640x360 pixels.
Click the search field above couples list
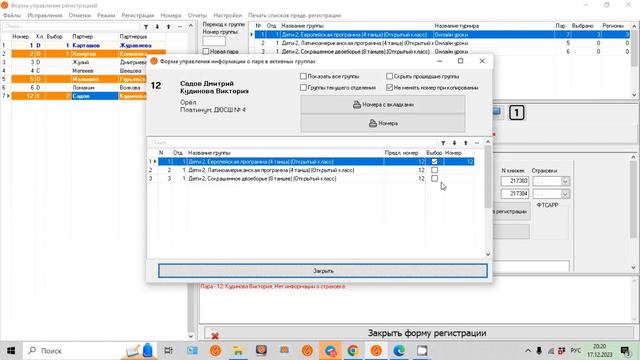[71, 27]
